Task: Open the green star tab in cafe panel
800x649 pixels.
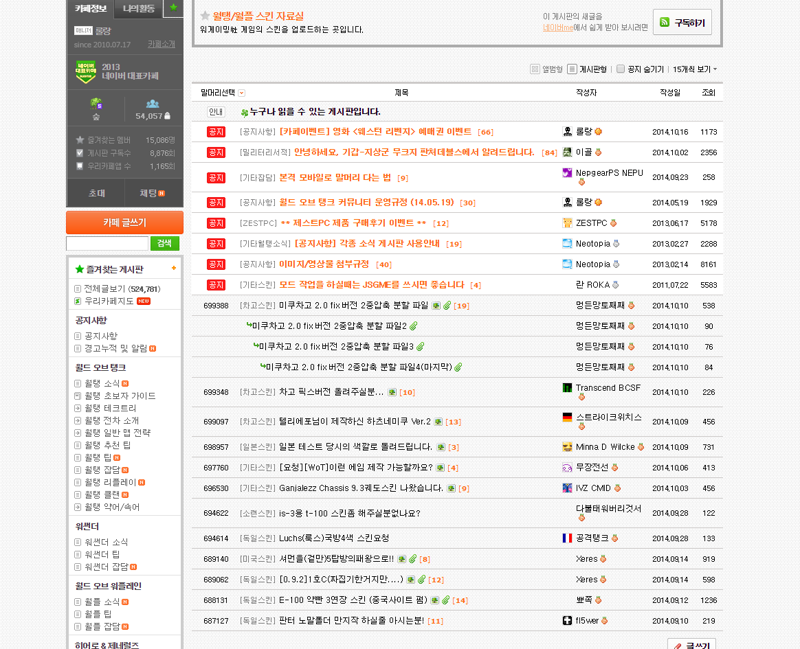Action: [173, 8]
